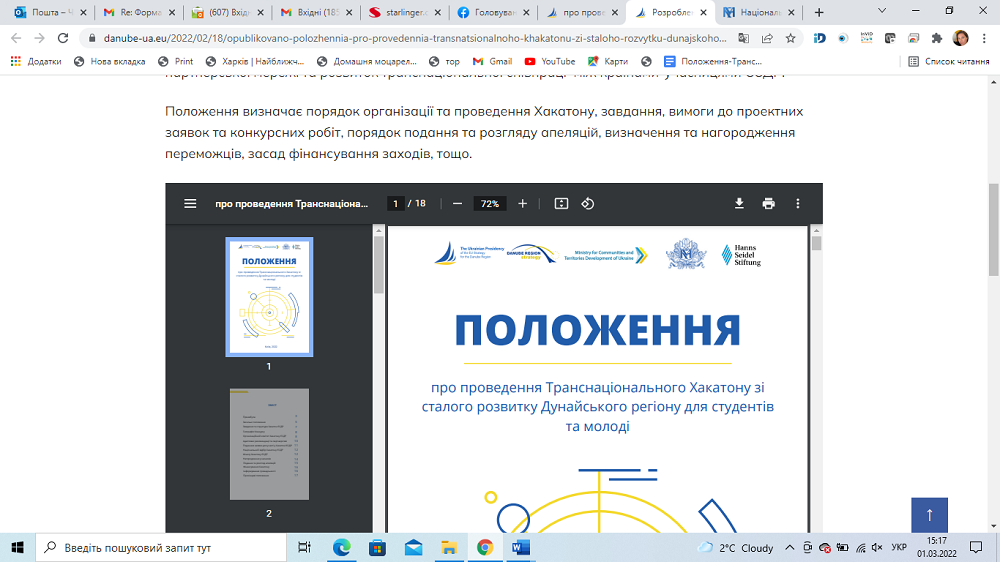This screenshot has height=562, width=1000.
Task: Open YouTube bookmark
Action: point(551,61)
